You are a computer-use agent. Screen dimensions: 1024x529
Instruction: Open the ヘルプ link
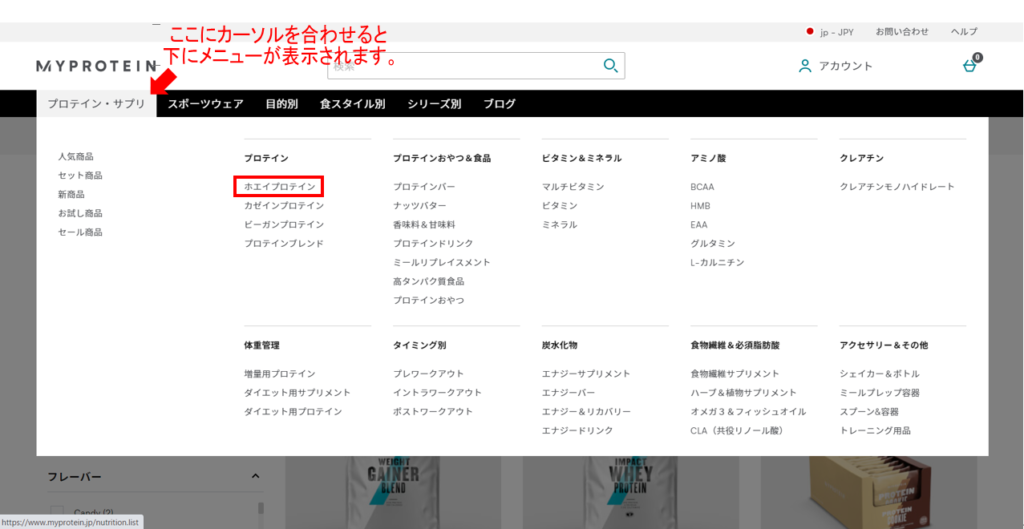[964, 31]
